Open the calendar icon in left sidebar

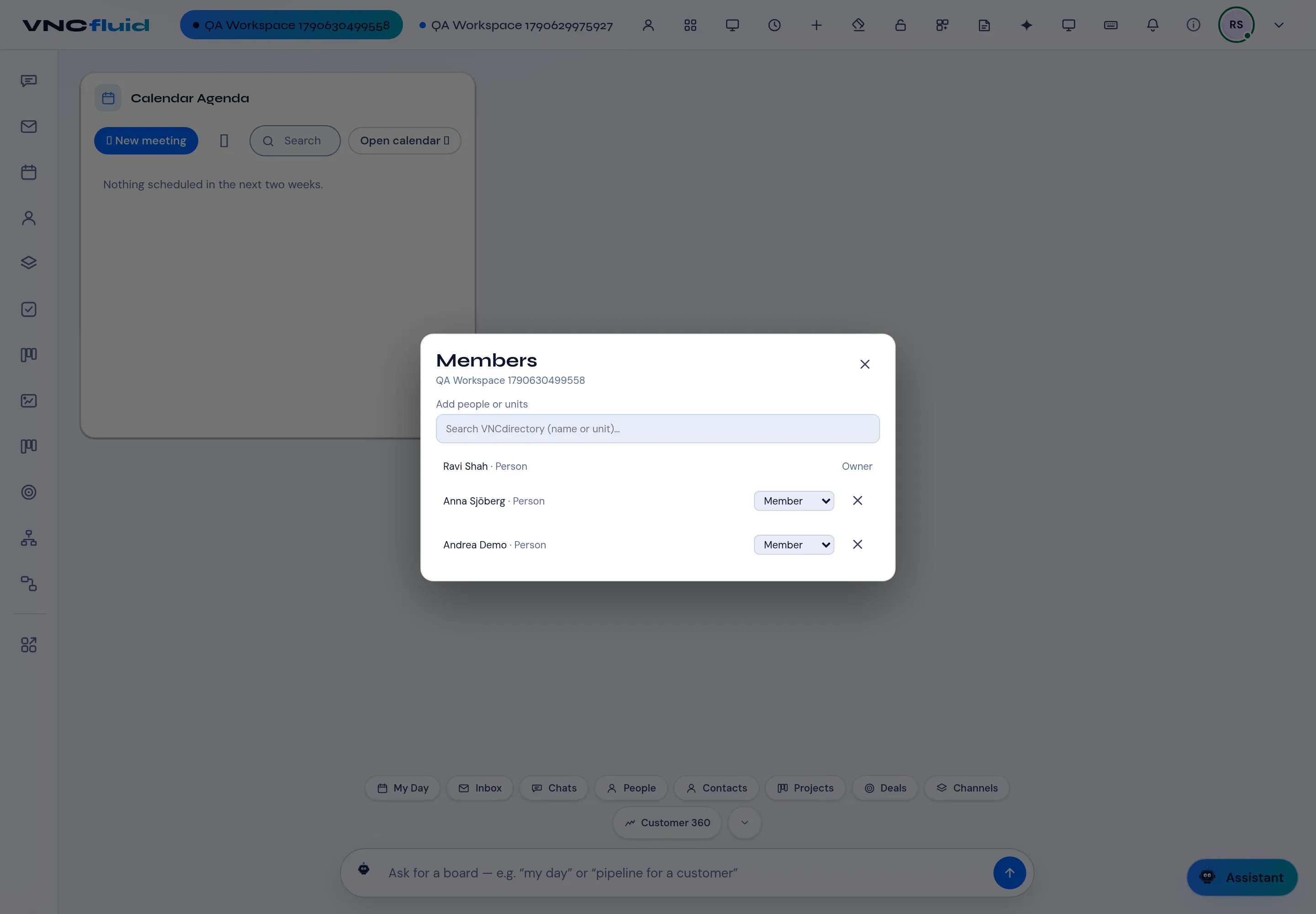(x=29, y=172)
